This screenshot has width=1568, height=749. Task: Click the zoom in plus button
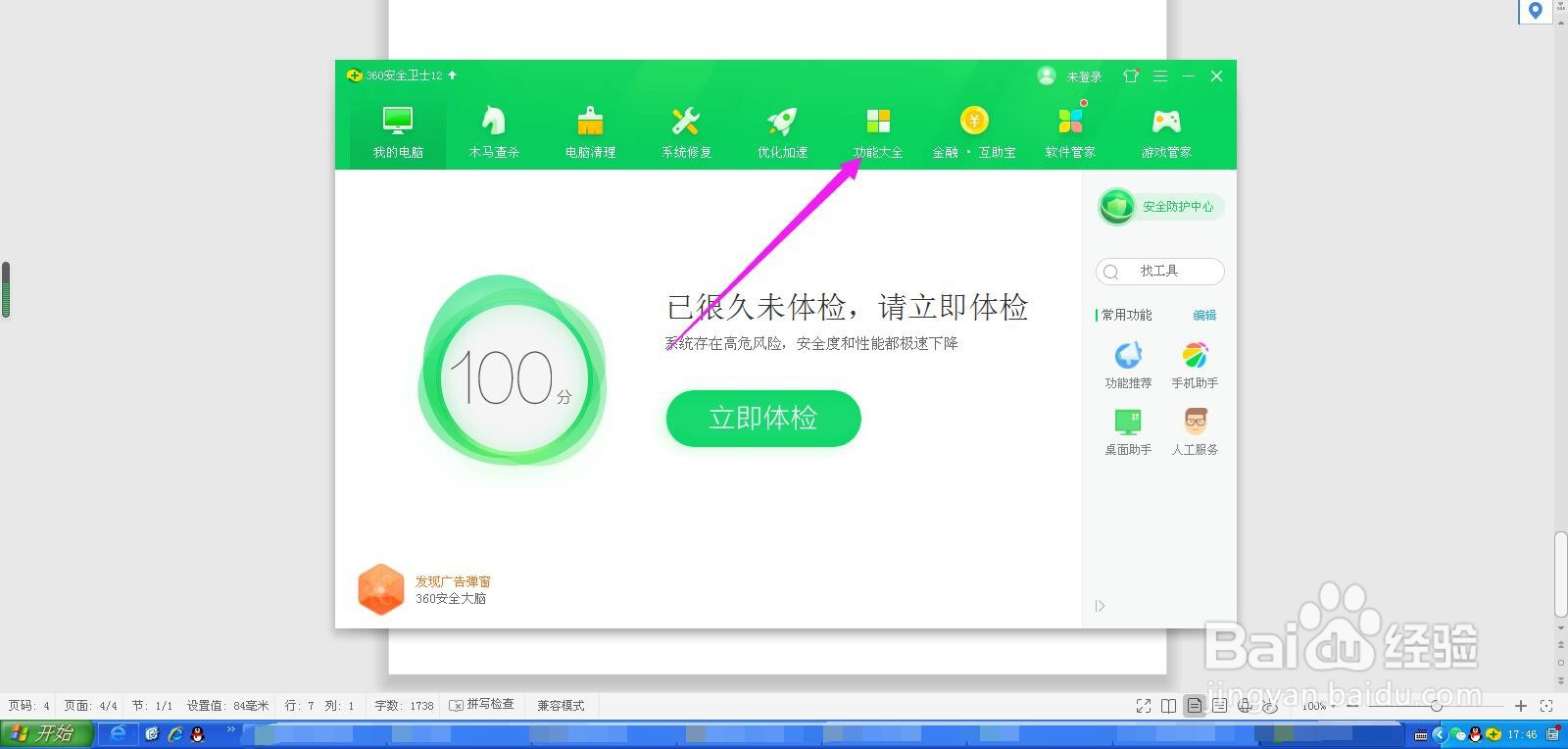coord(1521,706)
